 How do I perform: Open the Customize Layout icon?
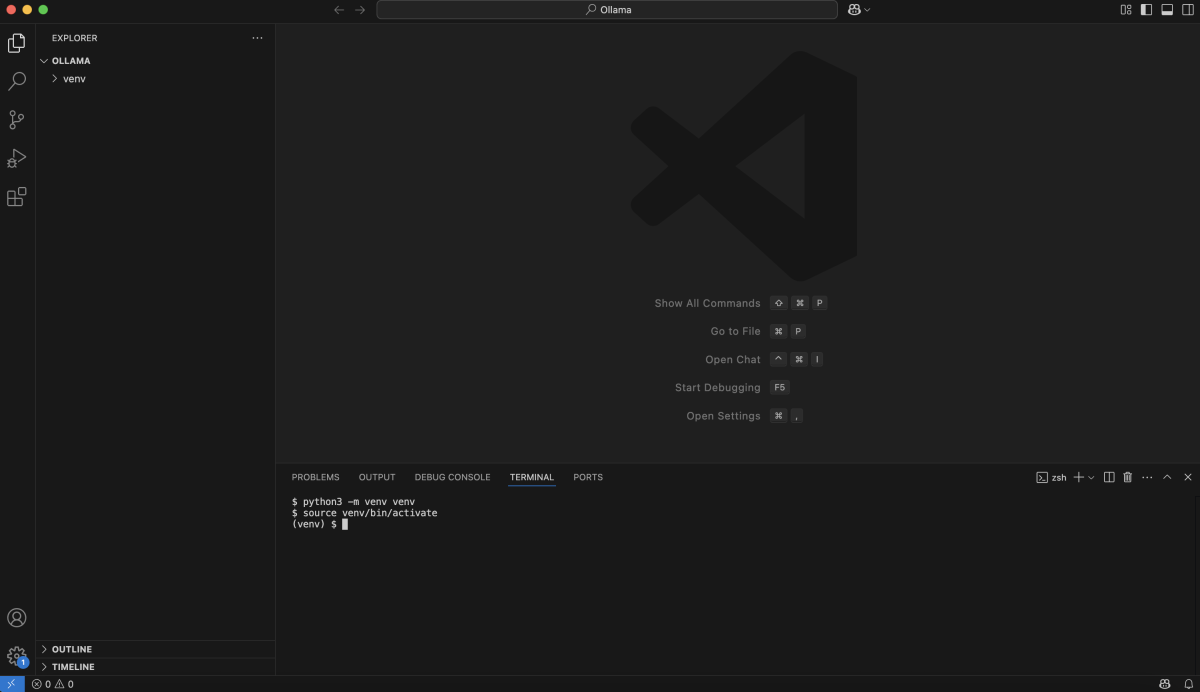[1126, 10]
